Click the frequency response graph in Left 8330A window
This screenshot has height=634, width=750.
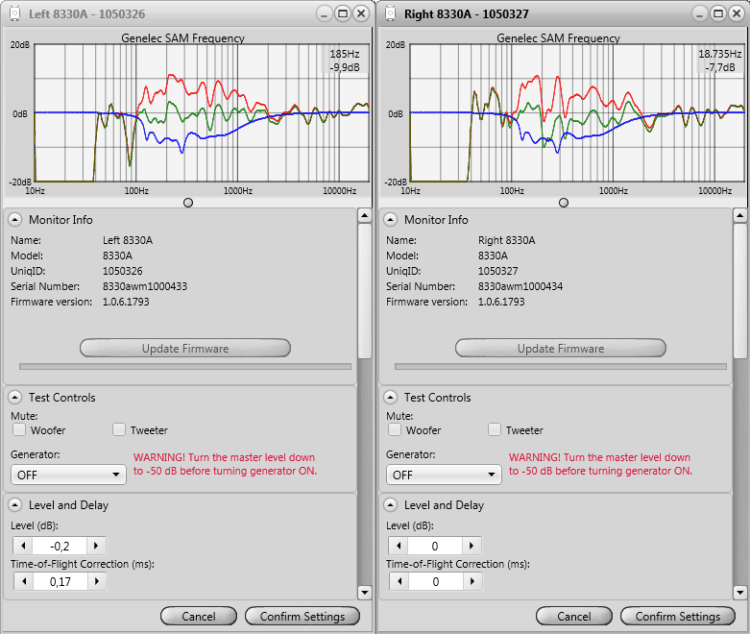202,113
